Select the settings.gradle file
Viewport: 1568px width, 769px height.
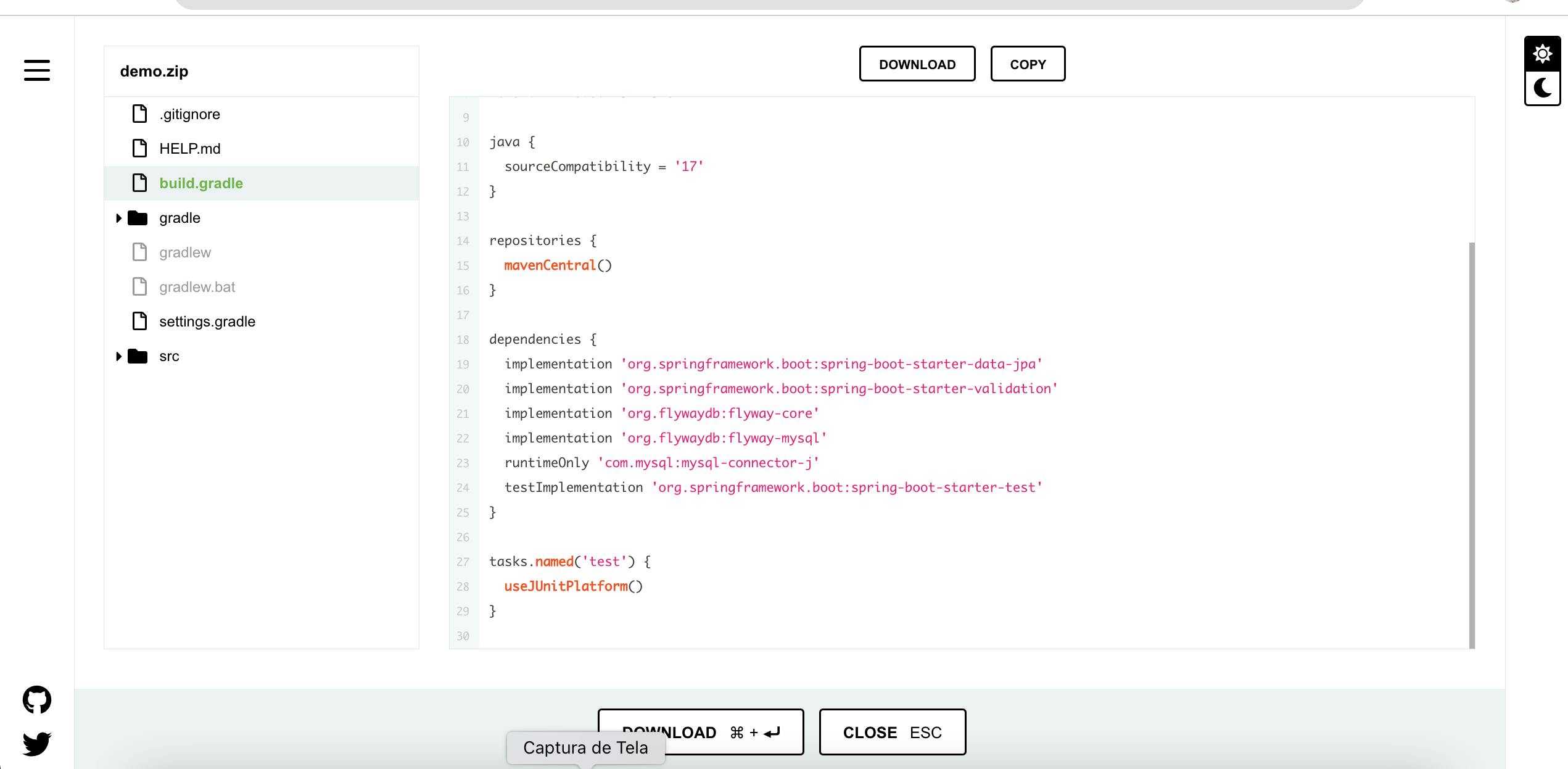coord(208,321)
